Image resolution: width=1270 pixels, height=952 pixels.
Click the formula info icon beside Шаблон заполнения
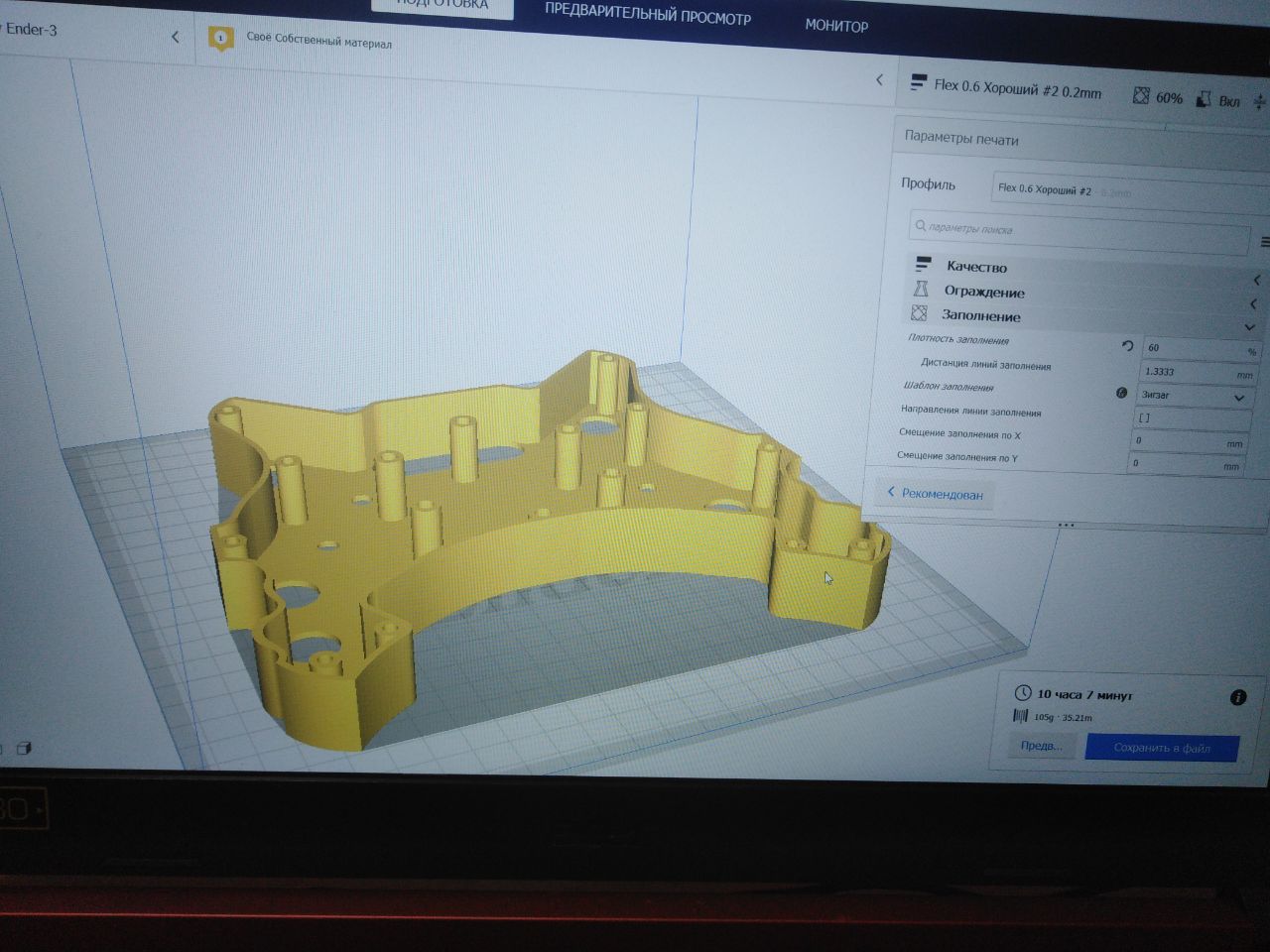pyautogui.click(x=1121, y=393)
